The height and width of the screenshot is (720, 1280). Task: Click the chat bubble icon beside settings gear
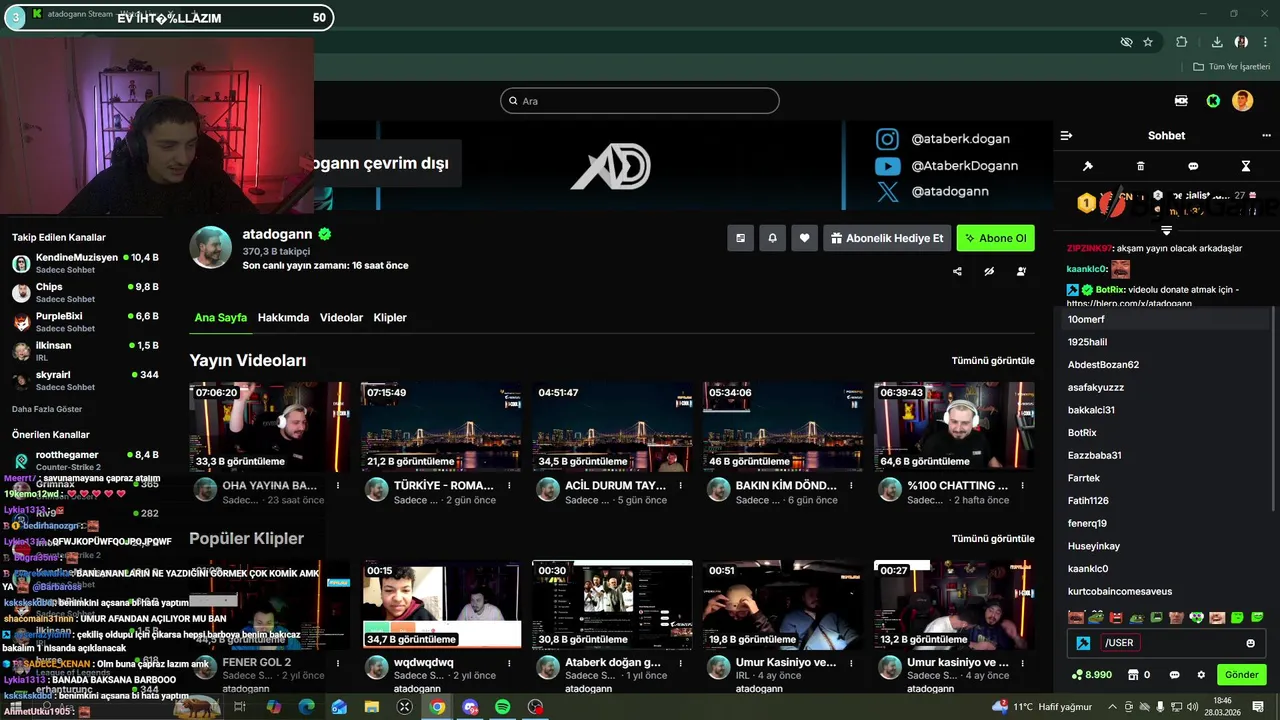coord(1175,675)
